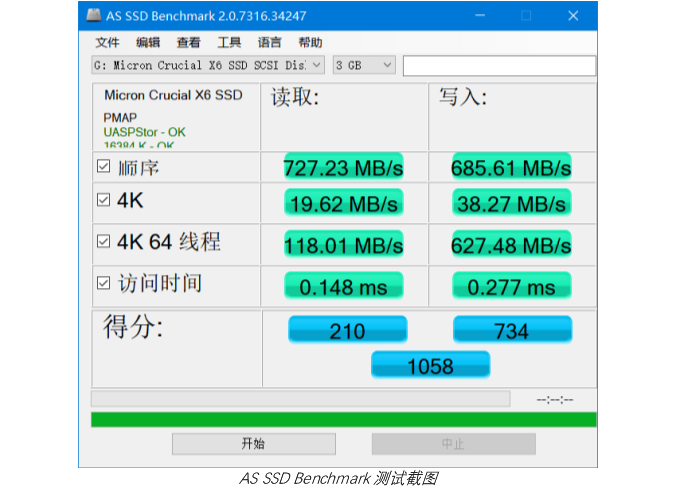
Task: Select the 727.23 MB/s sequential read result
Action: pos(344,167)
